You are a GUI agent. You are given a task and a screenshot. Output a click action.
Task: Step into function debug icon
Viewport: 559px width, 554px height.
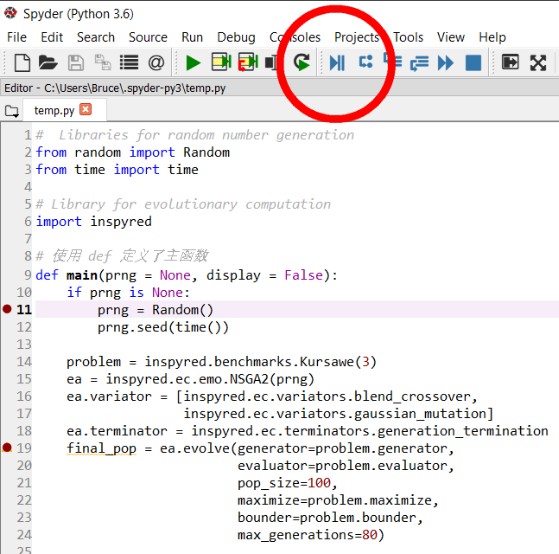[x=392, y=61]
